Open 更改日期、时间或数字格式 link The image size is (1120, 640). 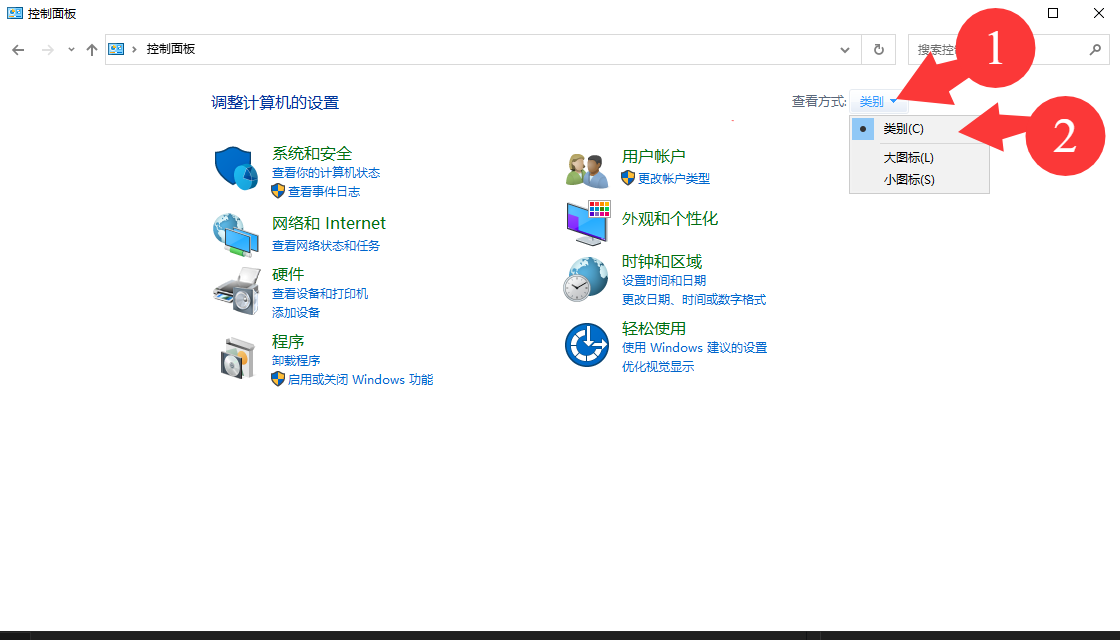pos(693,300)
